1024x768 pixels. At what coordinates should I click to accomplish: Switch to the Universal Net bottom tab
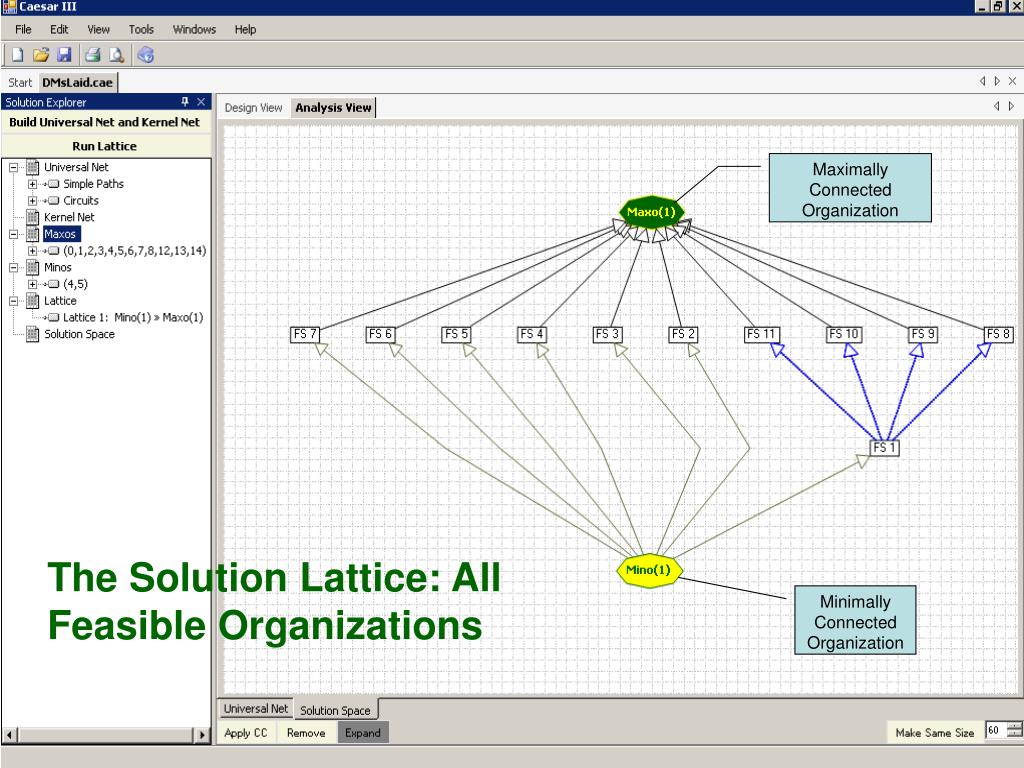click(255, 709)
